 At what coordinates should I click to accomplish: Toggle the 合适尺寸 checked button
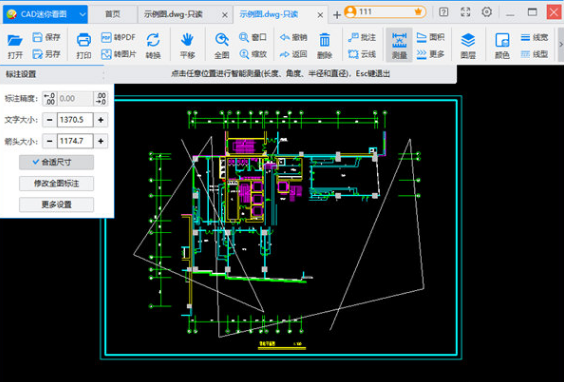point(56,162)
